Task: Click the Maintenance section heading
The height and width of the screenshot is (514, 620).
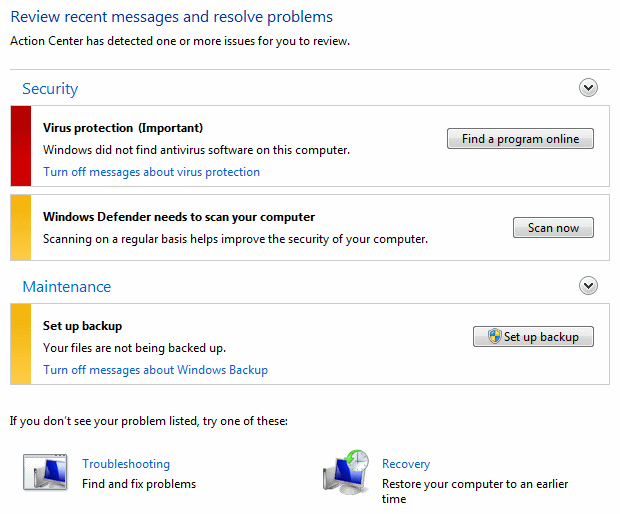Action: tap(67, 286)
